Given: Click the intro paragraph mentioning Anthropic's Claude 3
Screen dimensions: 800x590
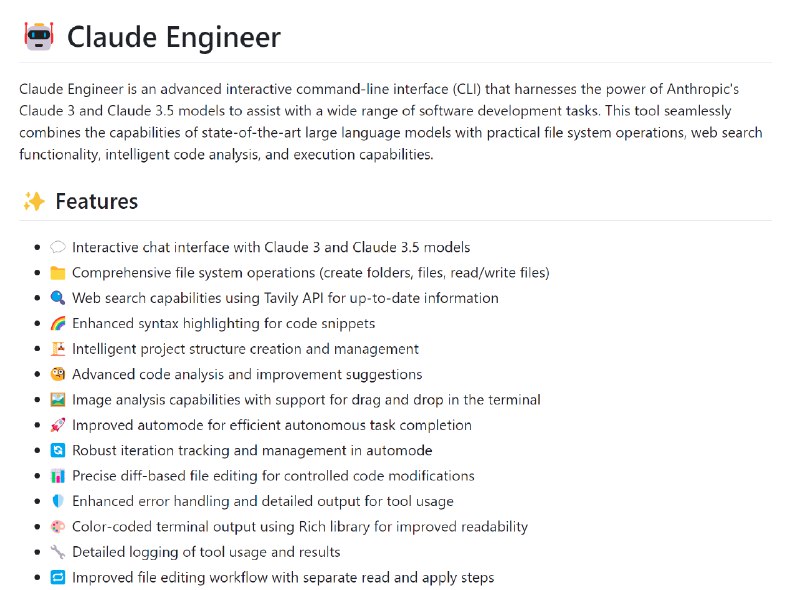Looking at the screenshot, I should 391,122.
